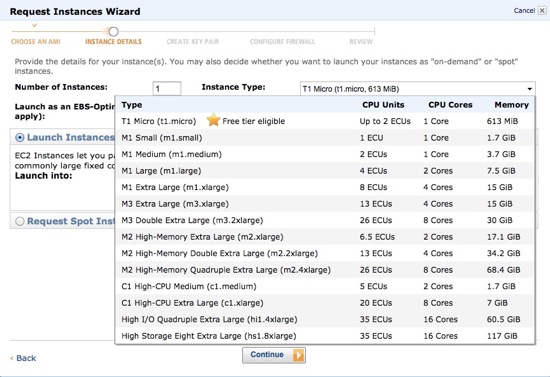
Task: Click the Request Instances Wizard title
Action: pyautogui.click(x=75, y=12)
